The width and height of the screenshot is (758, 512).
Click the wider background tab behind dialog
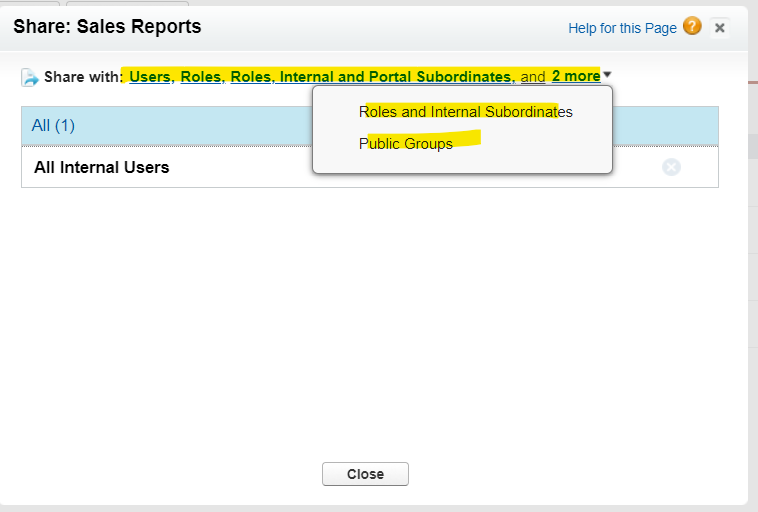point(127,3)
